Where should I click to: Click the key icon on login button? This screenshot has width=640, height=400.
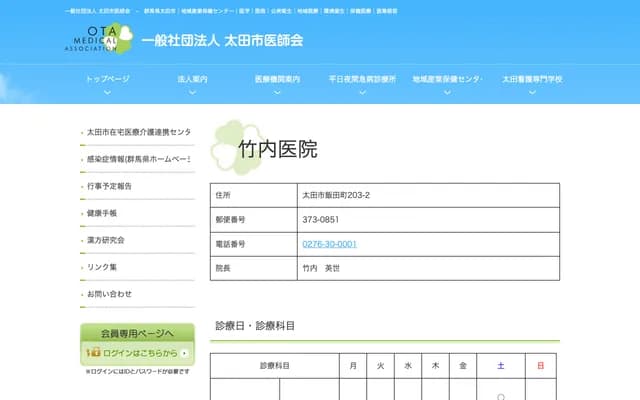92,353
